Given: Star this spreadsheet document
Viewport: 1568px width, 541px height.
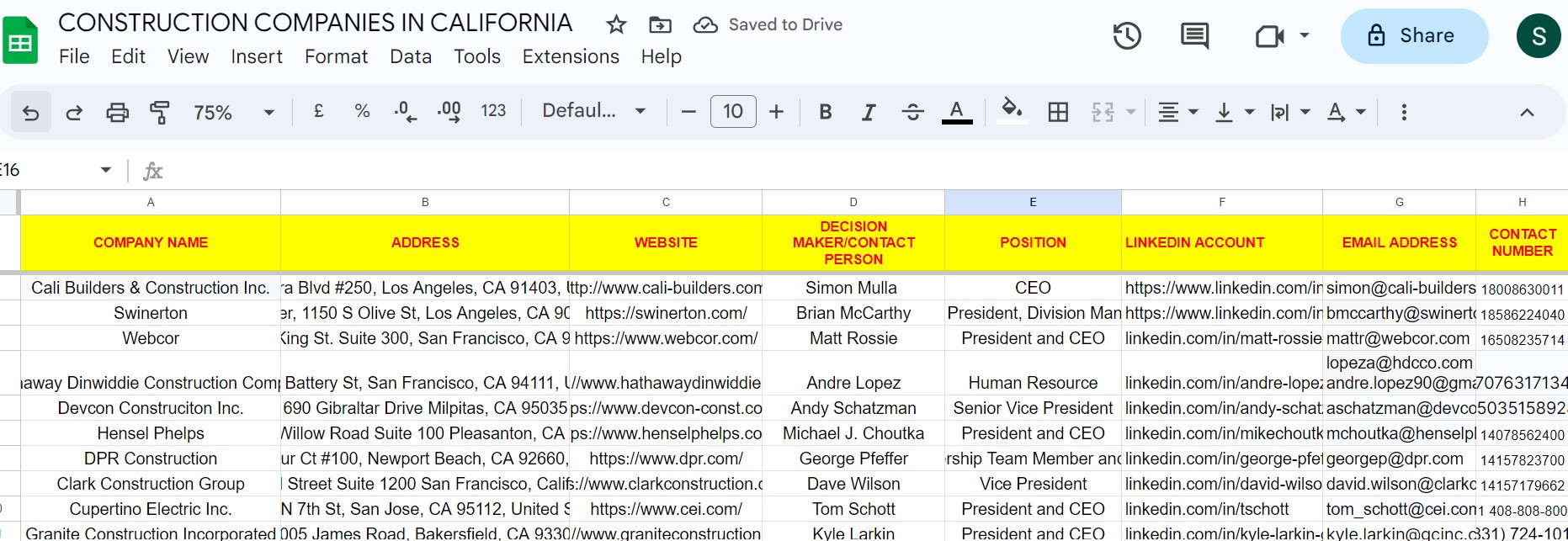Looking at the screenshot, I should click(x=616, y=24).
